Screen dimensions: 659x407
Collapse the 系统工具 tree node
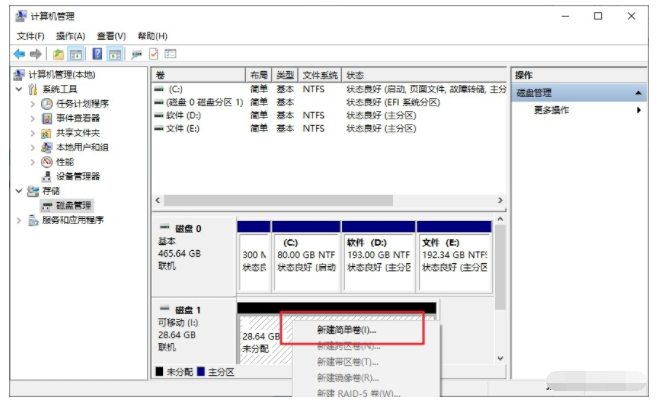tap(19, 89)
